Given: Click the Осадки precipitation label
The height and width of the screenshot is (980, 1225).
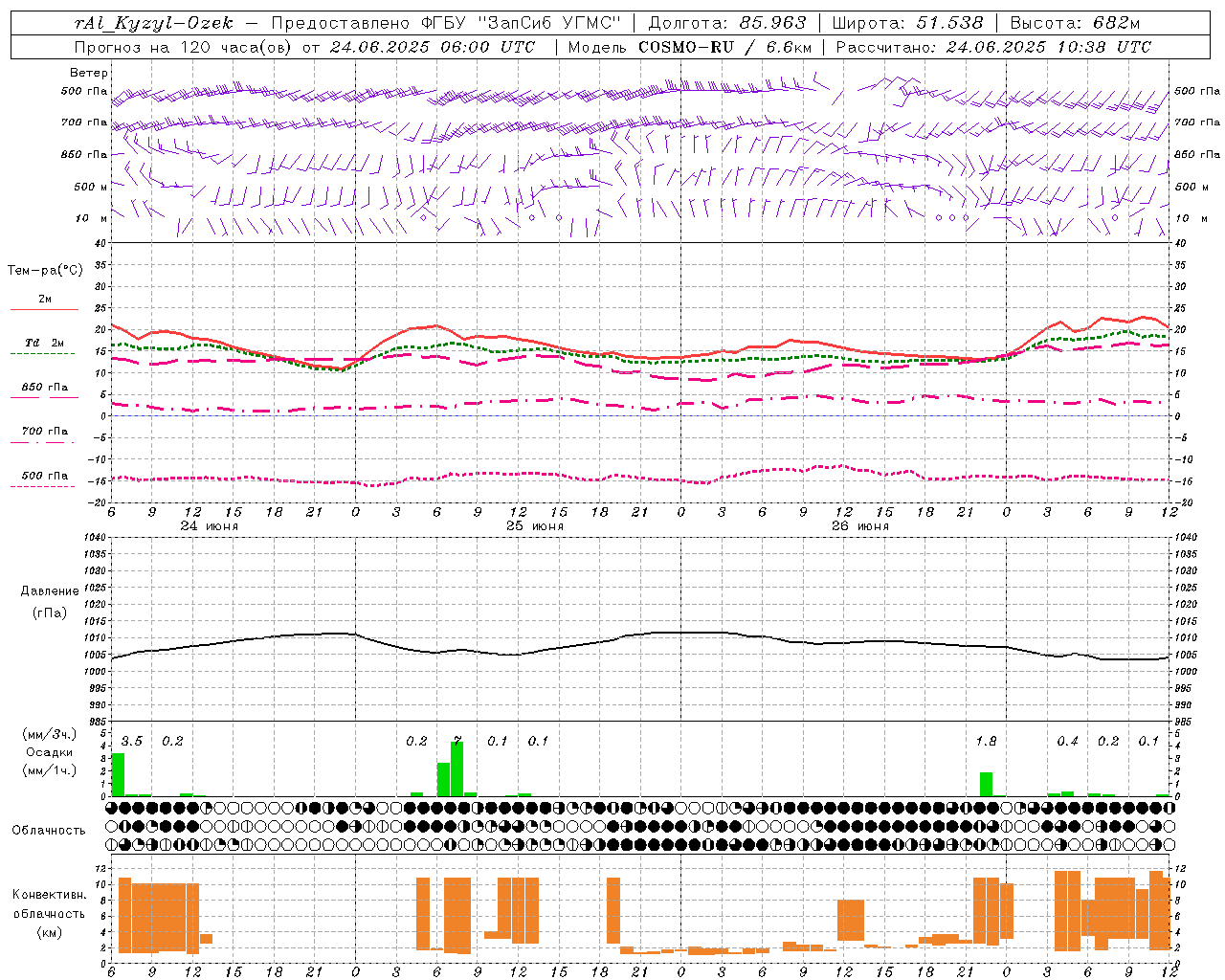Looking at the screenshot, I should 49,752.
